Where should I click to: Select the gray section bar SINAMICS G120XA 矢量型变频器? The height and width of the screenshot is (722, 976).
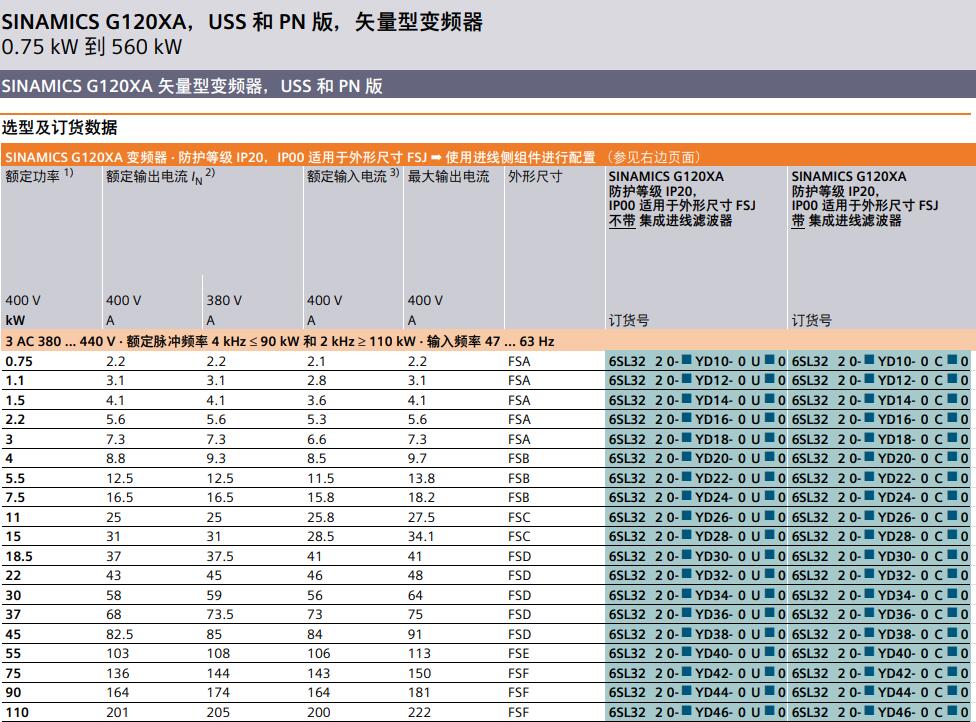pyautogui.click(x=192, y=87)
